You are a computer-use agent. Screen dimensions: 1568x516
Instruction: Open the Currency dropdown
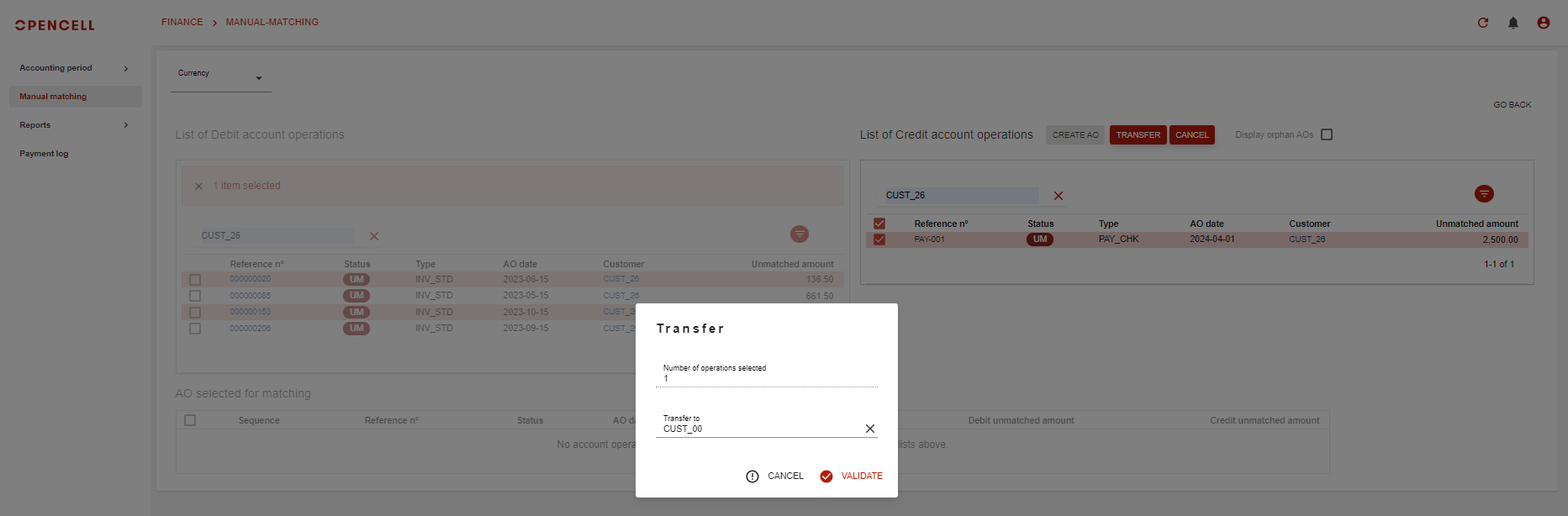[220, 78]
